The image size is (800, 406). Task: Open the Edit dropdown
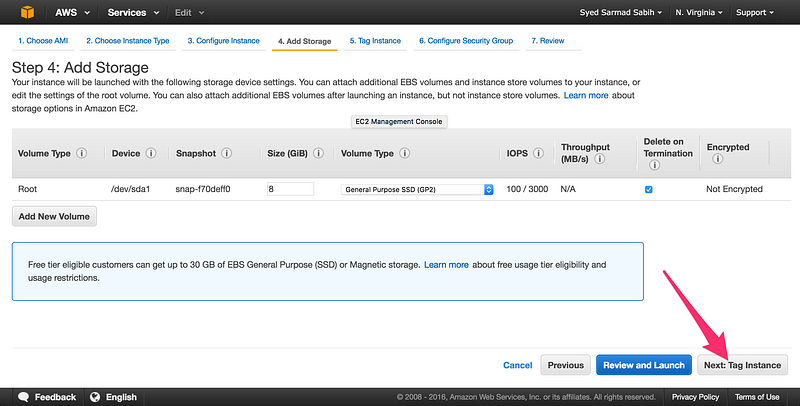(x=189, y=12)
